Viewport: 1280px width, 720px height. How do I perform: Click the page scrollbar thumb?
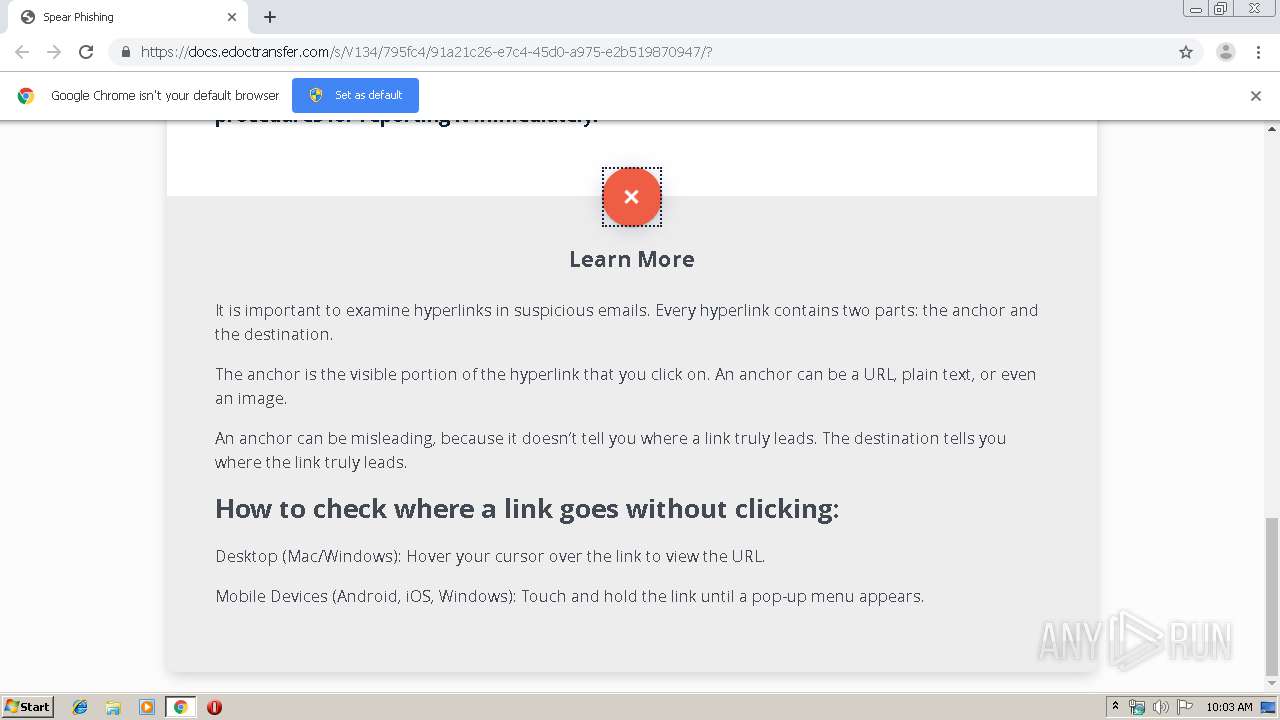[x=1272, y=597]
